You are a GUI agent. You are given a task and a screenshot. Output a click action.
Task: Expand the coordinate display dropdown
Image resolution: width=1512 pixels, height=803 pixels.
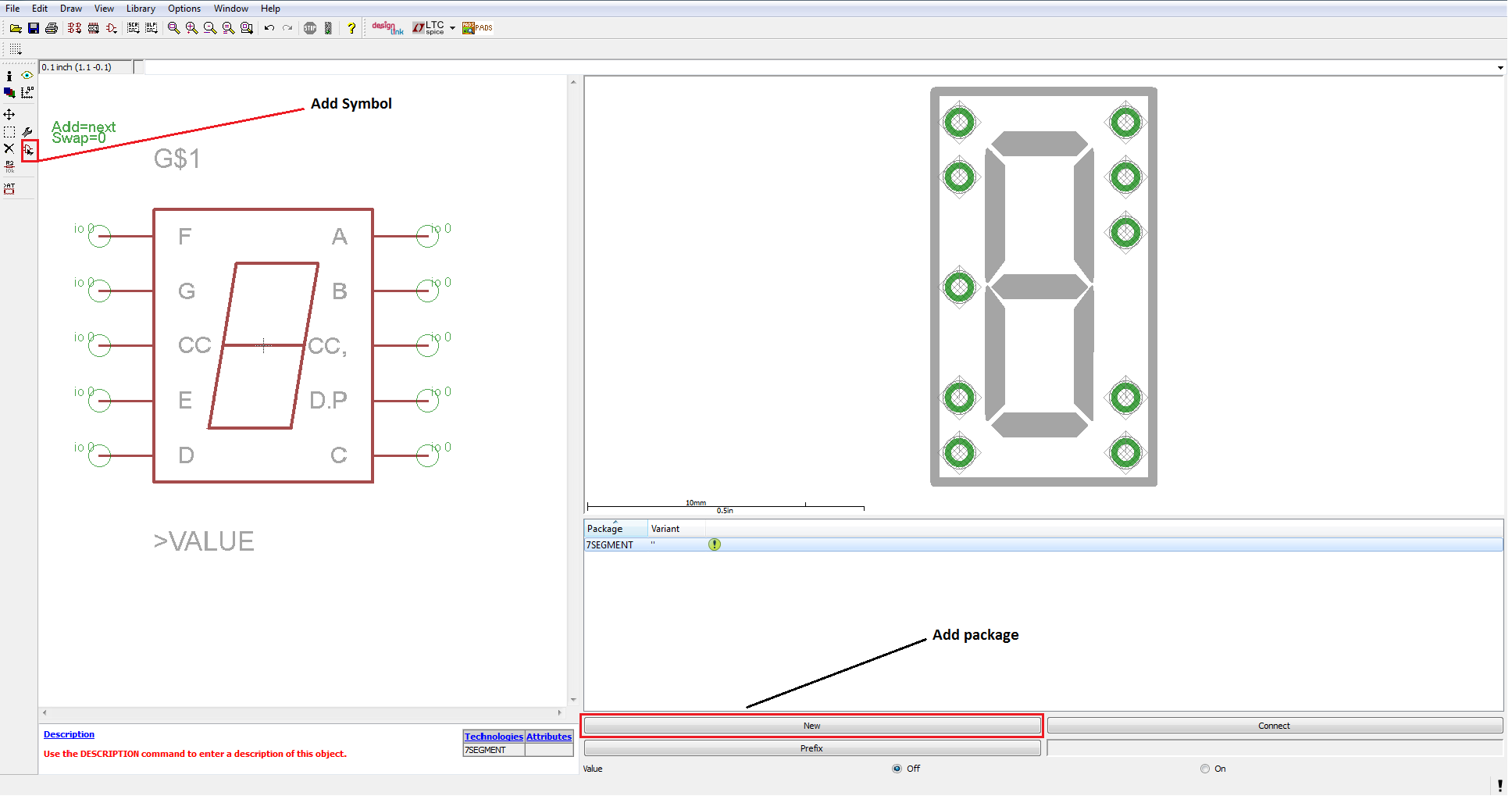click(1500, 67)
